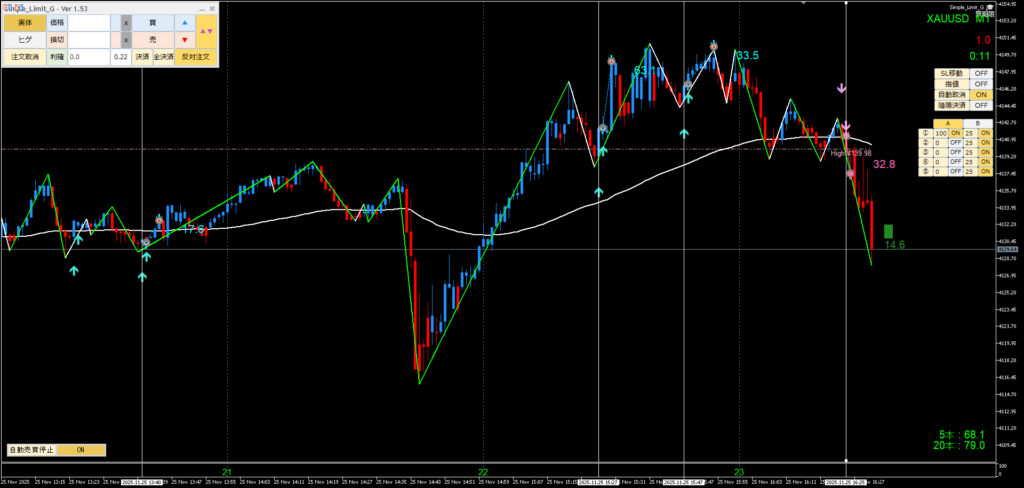Clear the 損切 field with its x icon
The image size is (1024, 488).
click(125, 40)
